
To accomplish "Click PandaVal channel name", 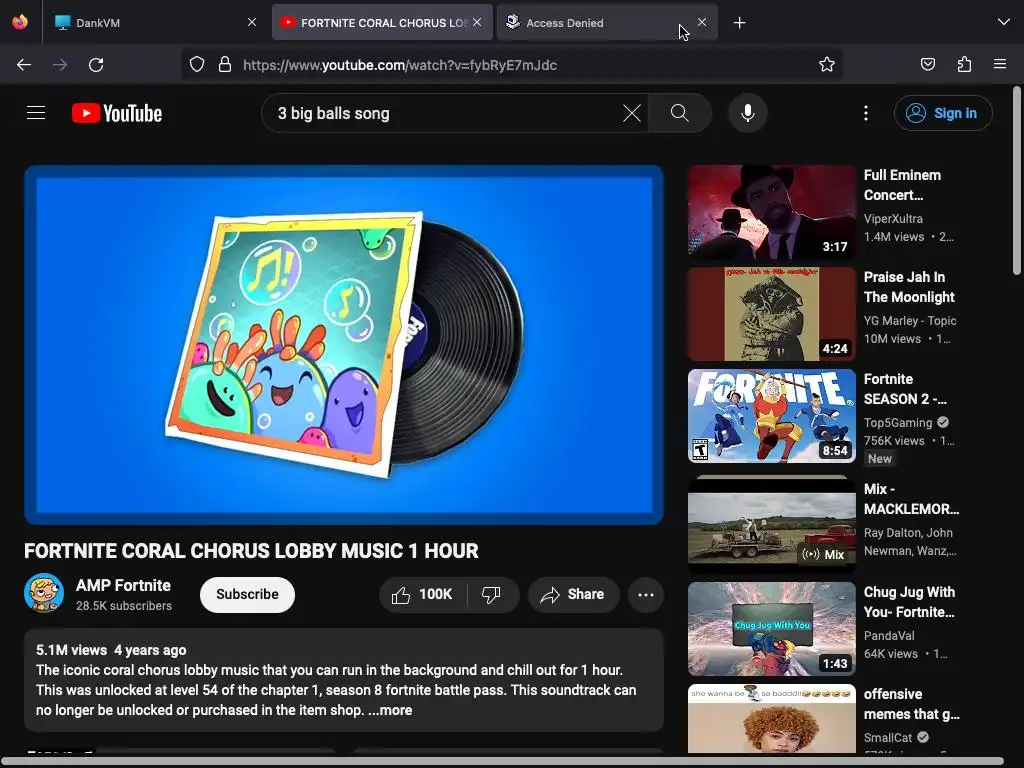I will point(889,635).
